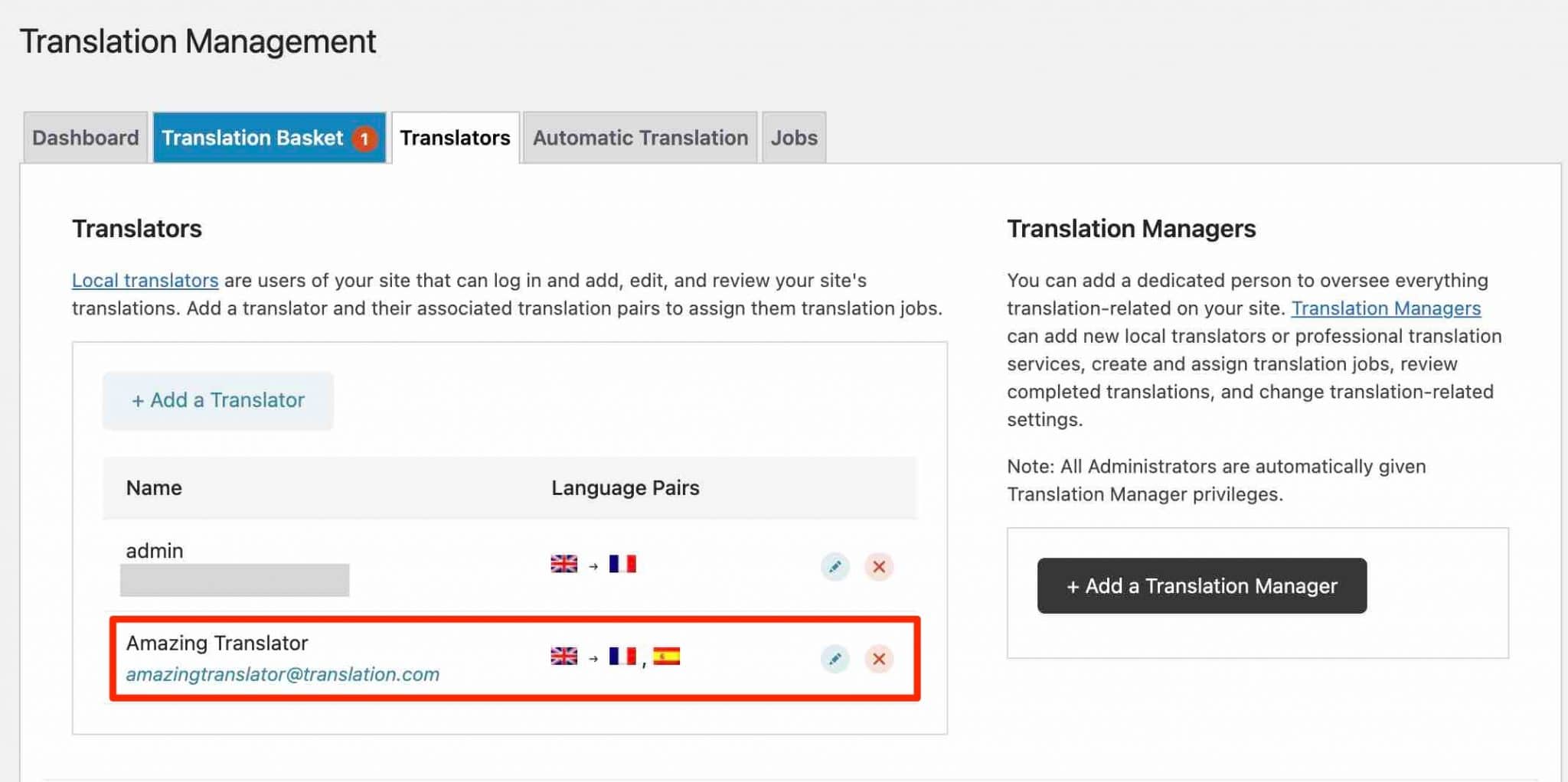Click the UK flag in Amazing Translator's row

(x=563, y=656)
